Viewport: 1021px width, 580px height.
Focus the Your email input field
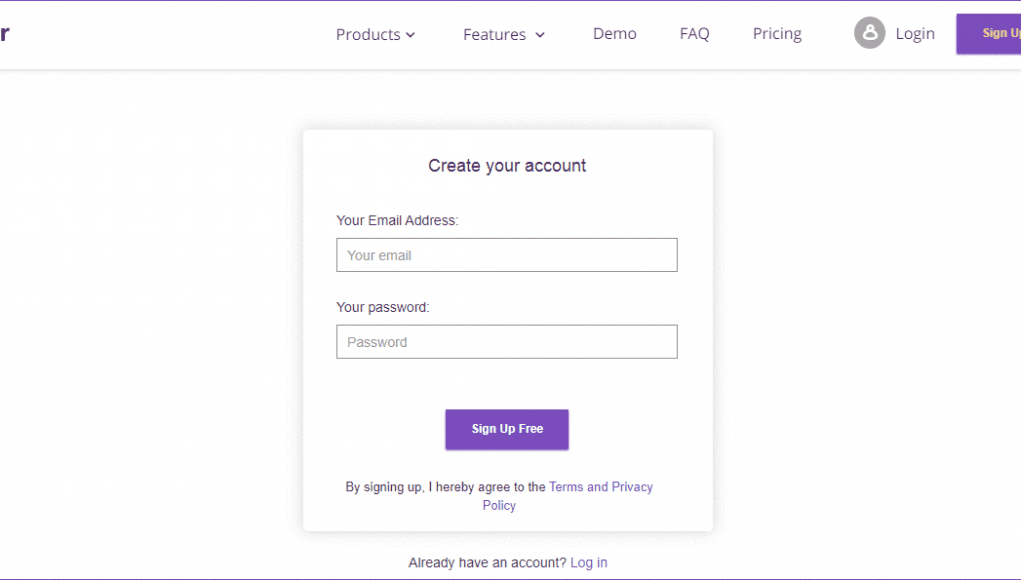(507, 255)
